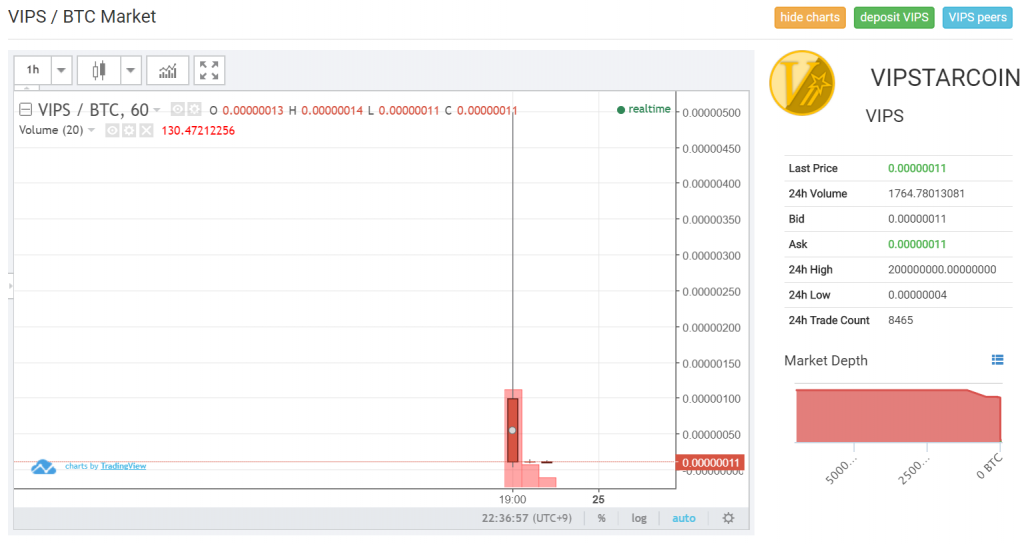Click the Bid value 0.00000011
The height and width of the screenshot is (544, 1024).
[x=917, y=219]
